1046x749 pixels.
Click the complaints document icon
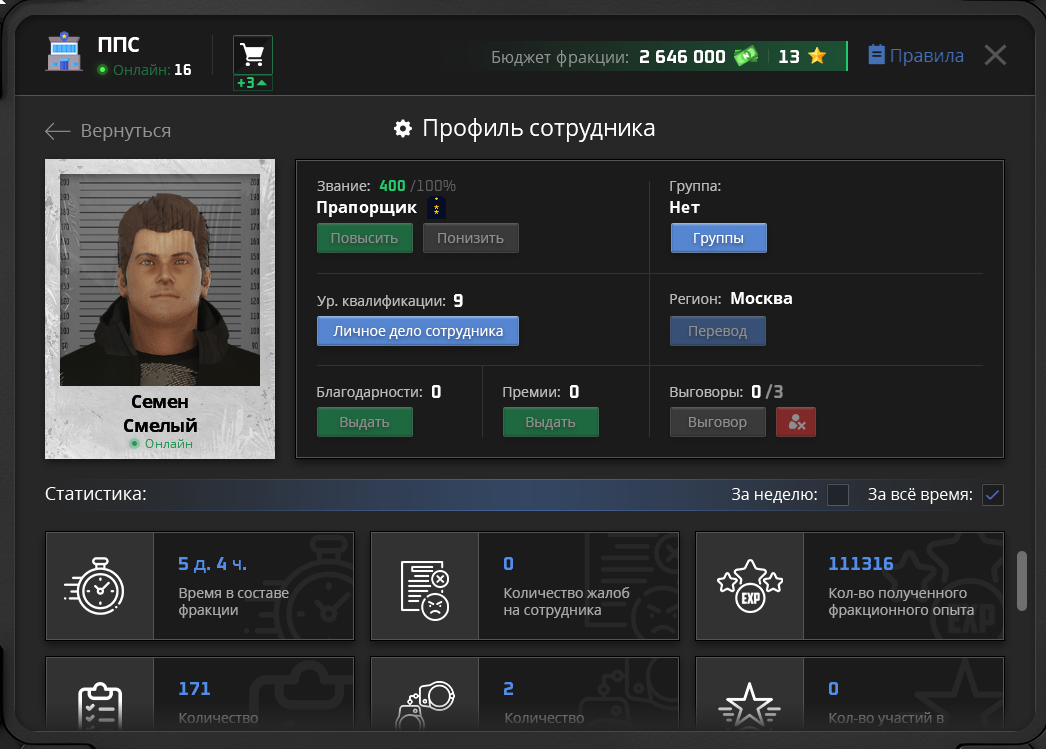(425, 586)
